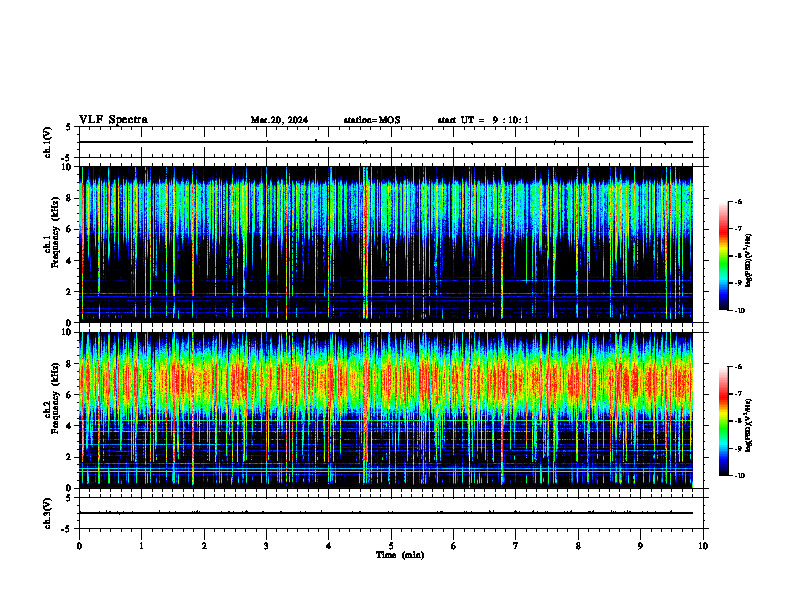Click the time-axis end tick label "10"
792x612 pixels.
703,546
